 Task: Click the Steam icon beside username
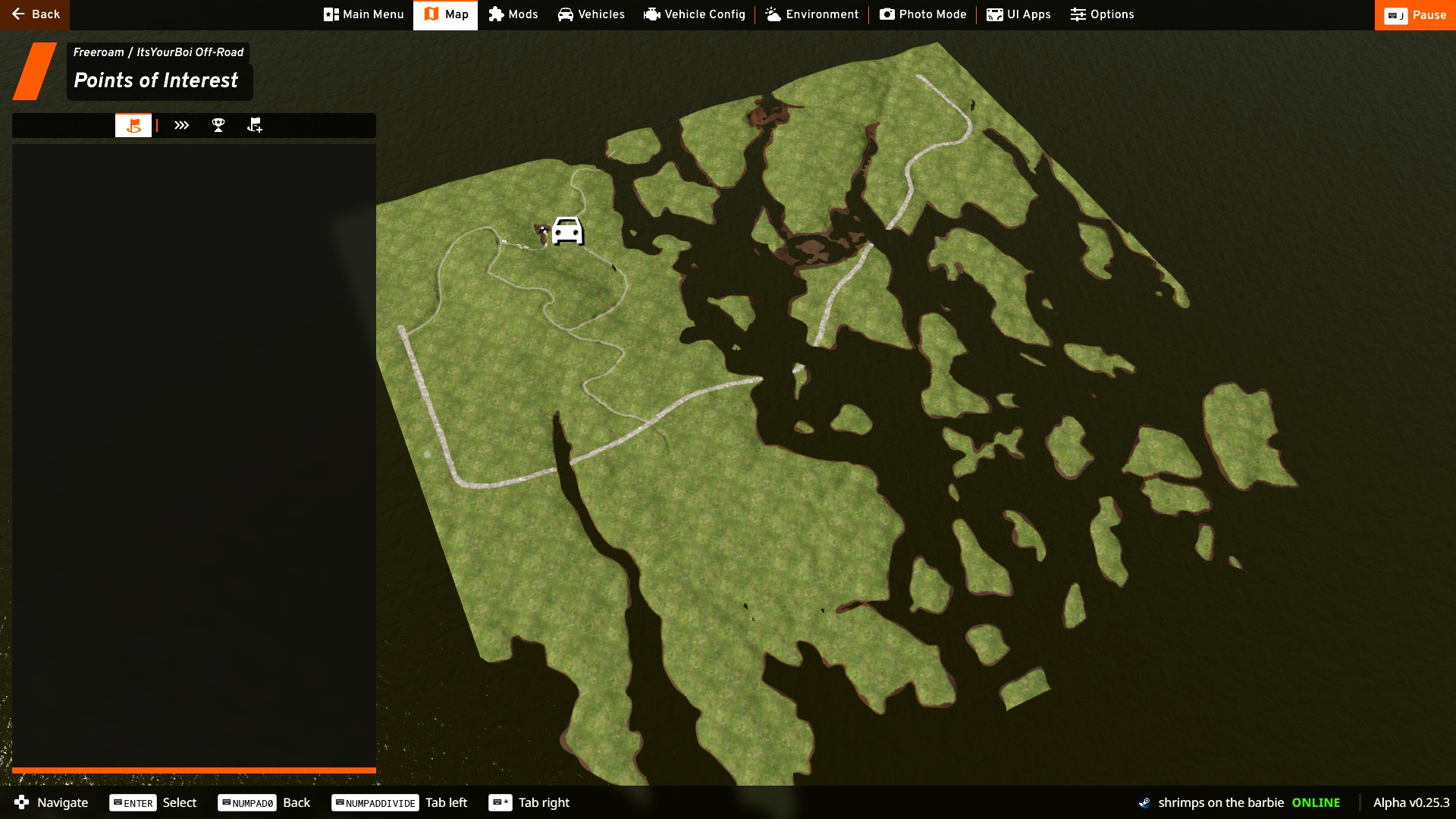[1144, 803]
